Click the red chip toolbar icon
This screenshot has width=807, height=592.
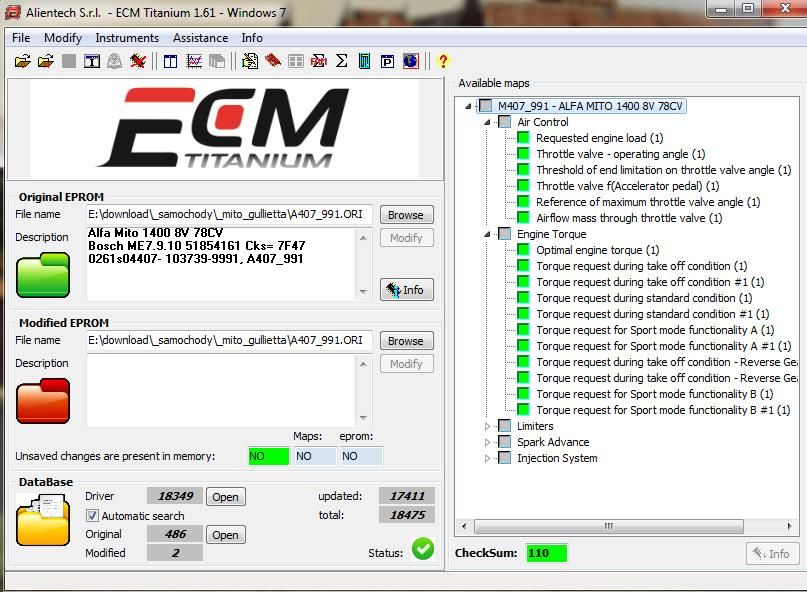click(x=273, y=61)
